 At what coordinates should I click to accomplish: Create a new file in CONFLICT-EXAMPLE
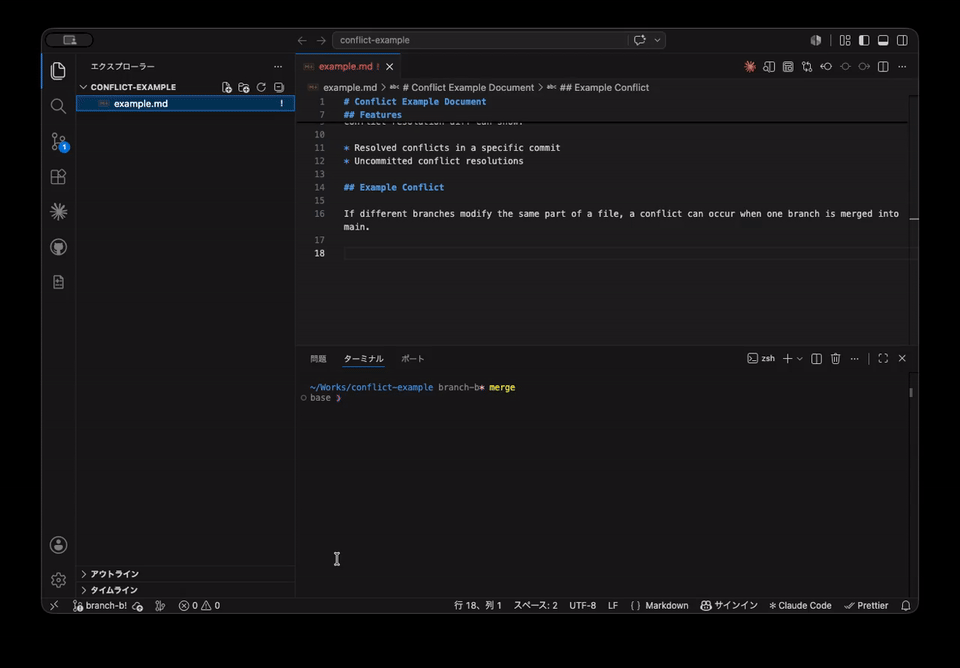click(227, 88)
